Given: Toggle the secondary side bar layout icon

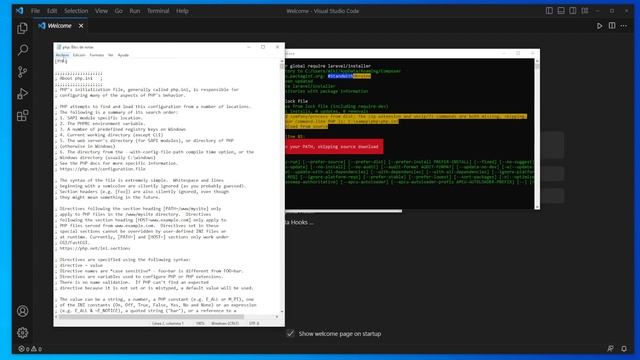Looking at the screenshot, I should click(573, 11).
